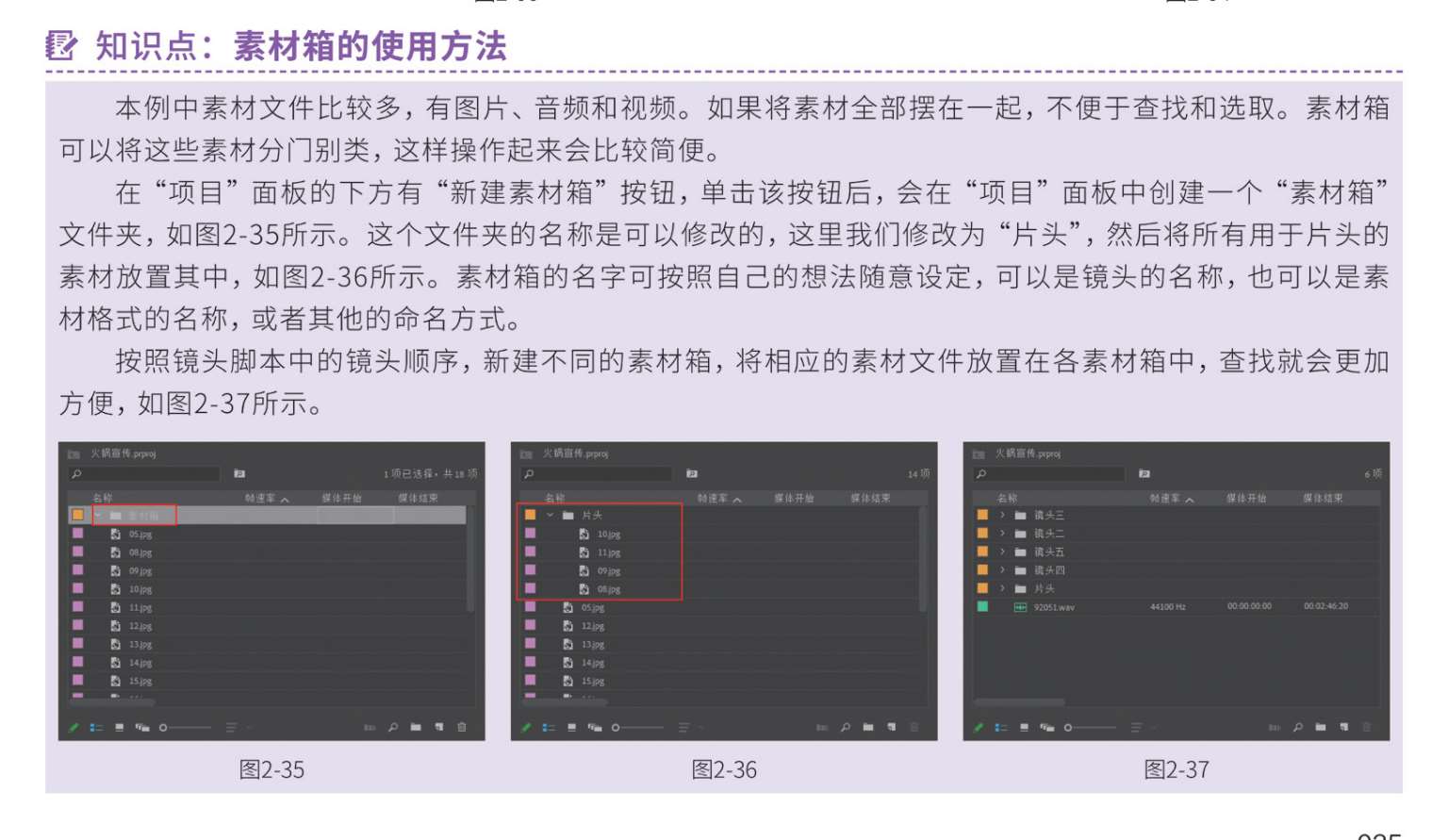
Task: Click the zoom slider handle in figure 2-37
Action: (1068, 728)
